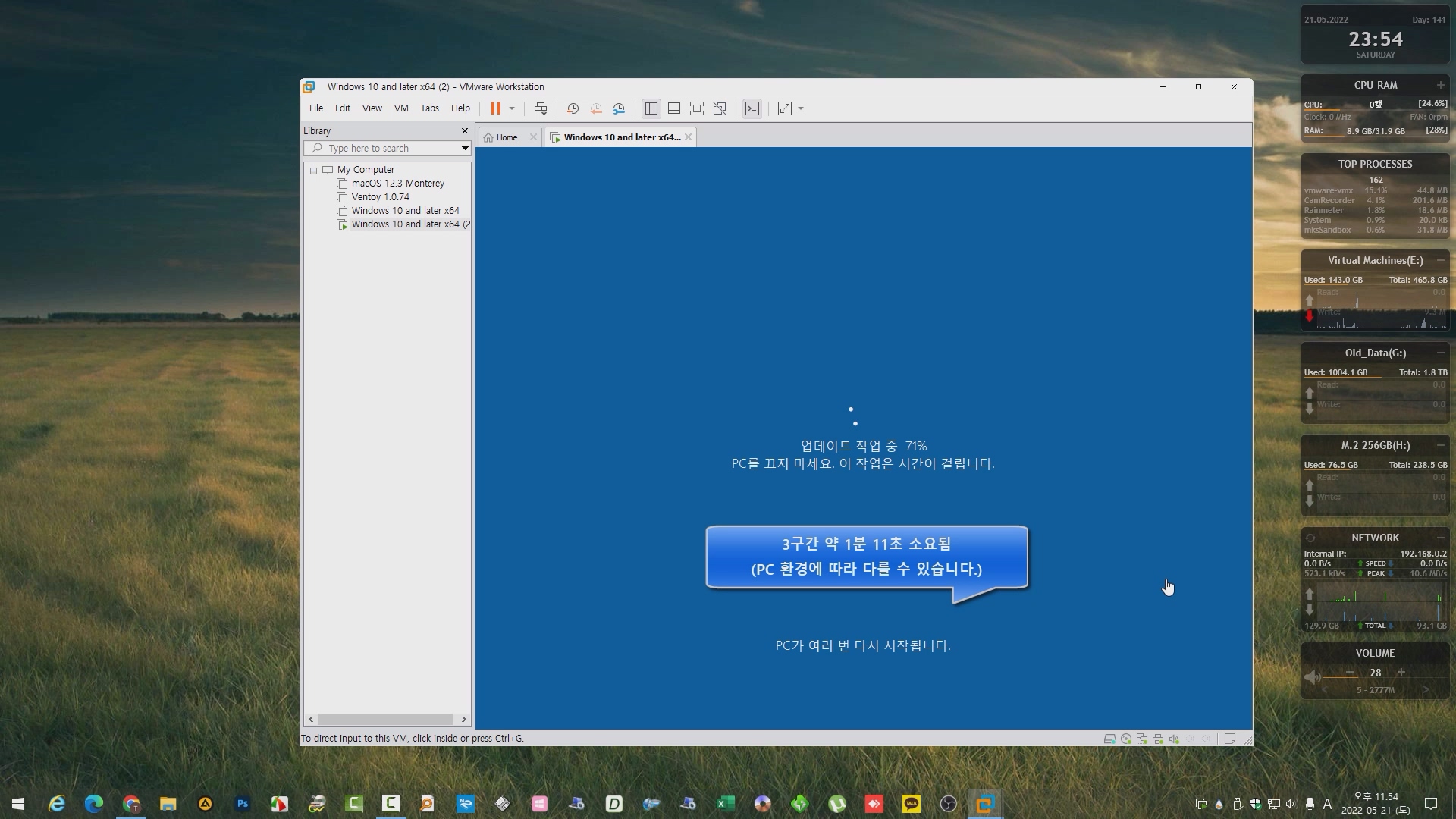Click the Revert to snapshot icon
The image size is (1456, 819).
coord(596,108)
